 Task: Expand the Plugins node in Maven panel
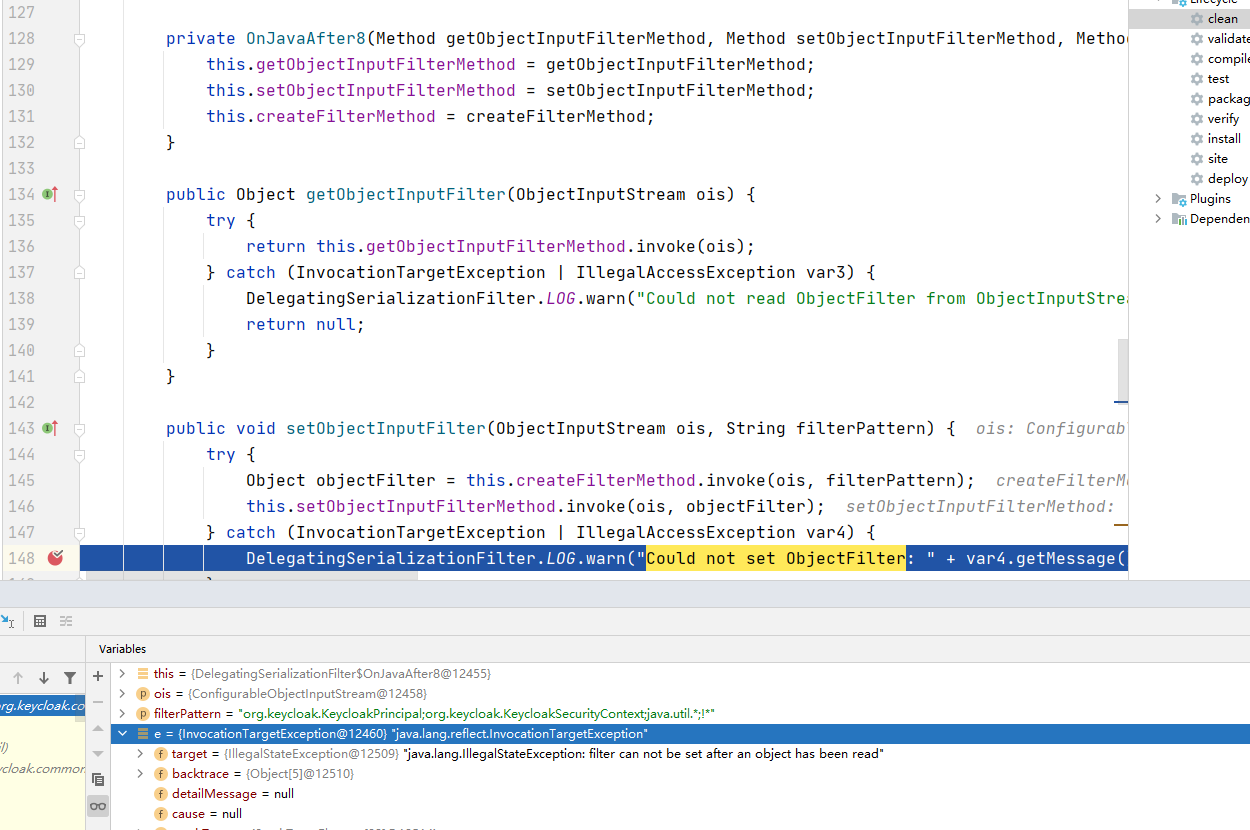[1159, 198]
